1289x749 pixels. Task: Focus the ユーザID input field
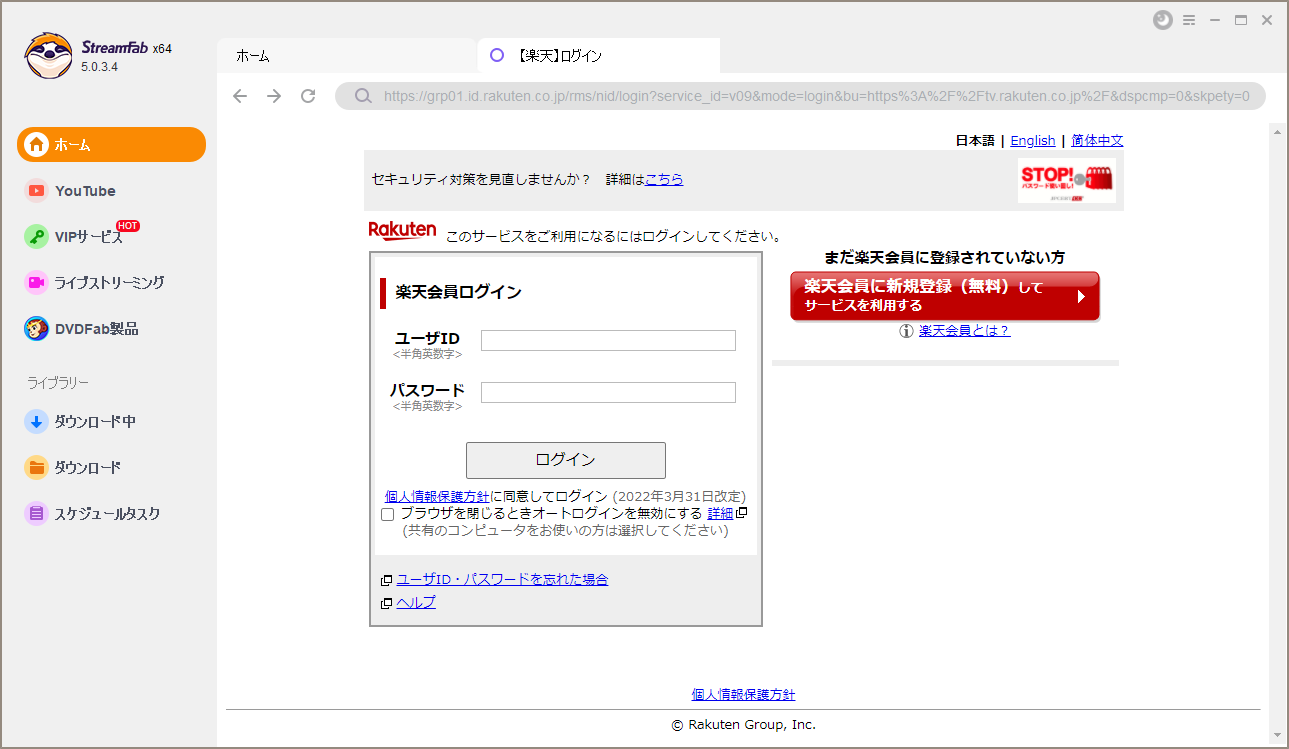608,341
